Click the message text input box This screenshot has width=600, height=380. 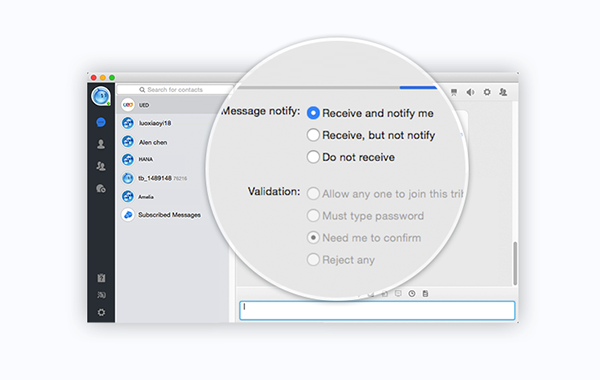point(377,310)
